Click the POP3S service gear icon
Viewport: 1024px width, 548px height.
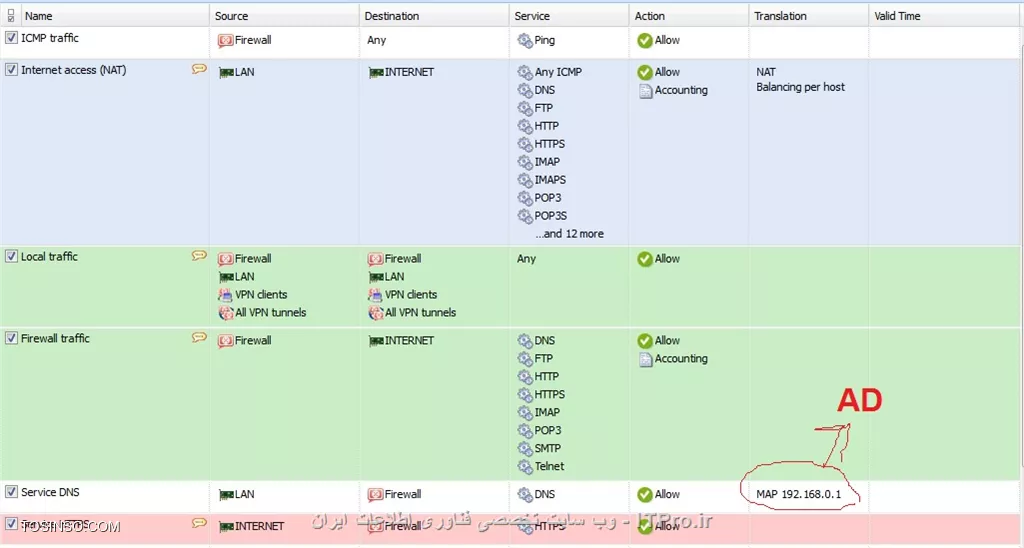tap(525, 216)
